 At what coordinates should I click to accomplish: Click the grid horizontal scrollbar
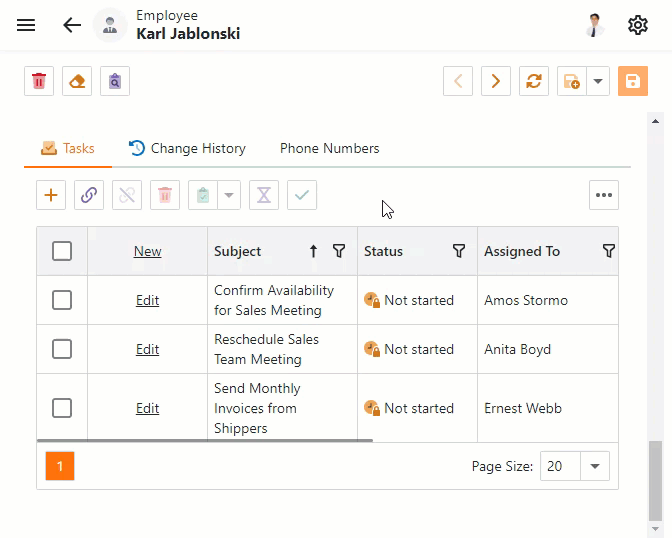click(205, 440)
